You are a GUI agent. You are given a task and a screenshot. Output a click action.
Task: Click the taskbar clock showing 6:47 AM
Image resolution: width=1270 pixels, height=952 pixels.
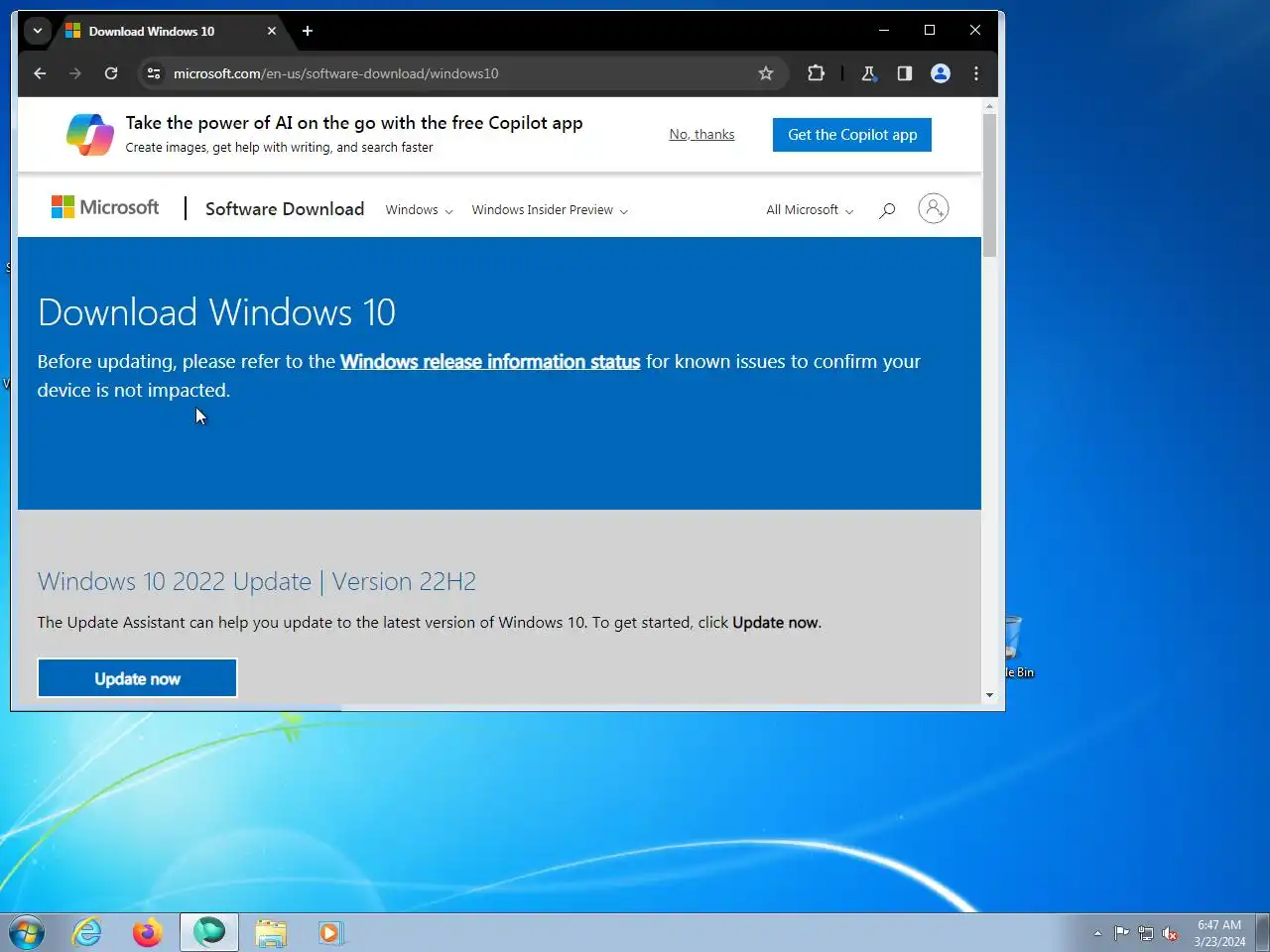[1219, 933]
